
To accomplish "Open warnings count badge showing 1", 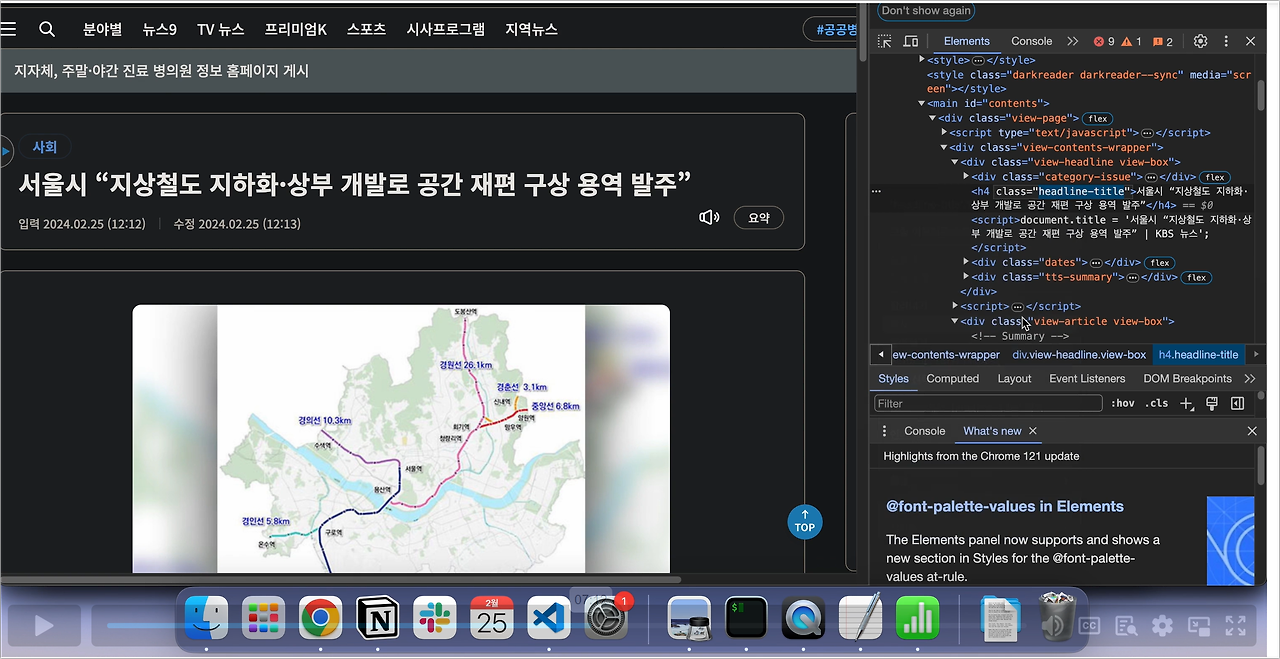I will pos(1131,41).
